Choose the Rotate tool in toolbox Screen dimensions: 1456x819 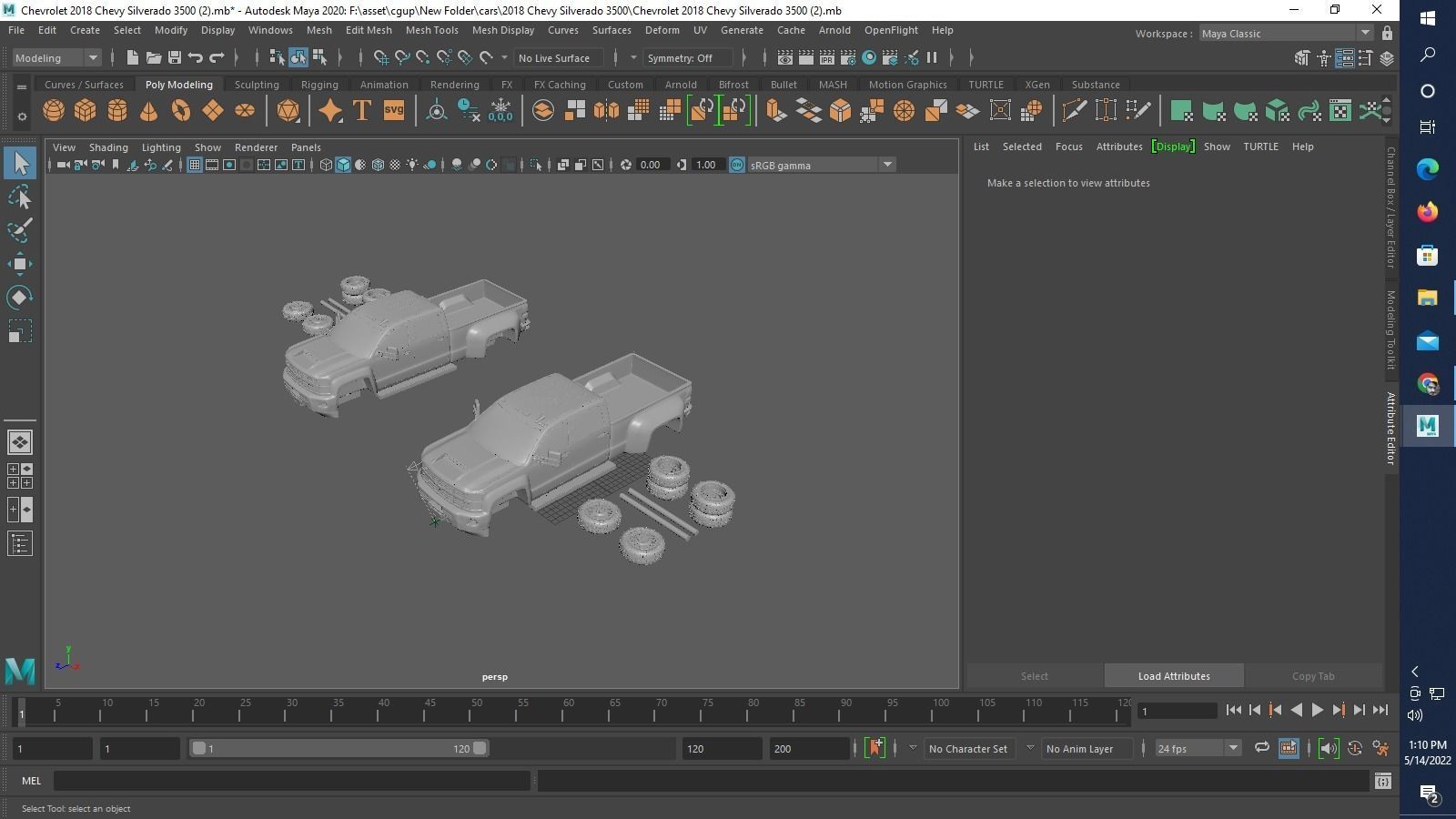tap(20, 298)
